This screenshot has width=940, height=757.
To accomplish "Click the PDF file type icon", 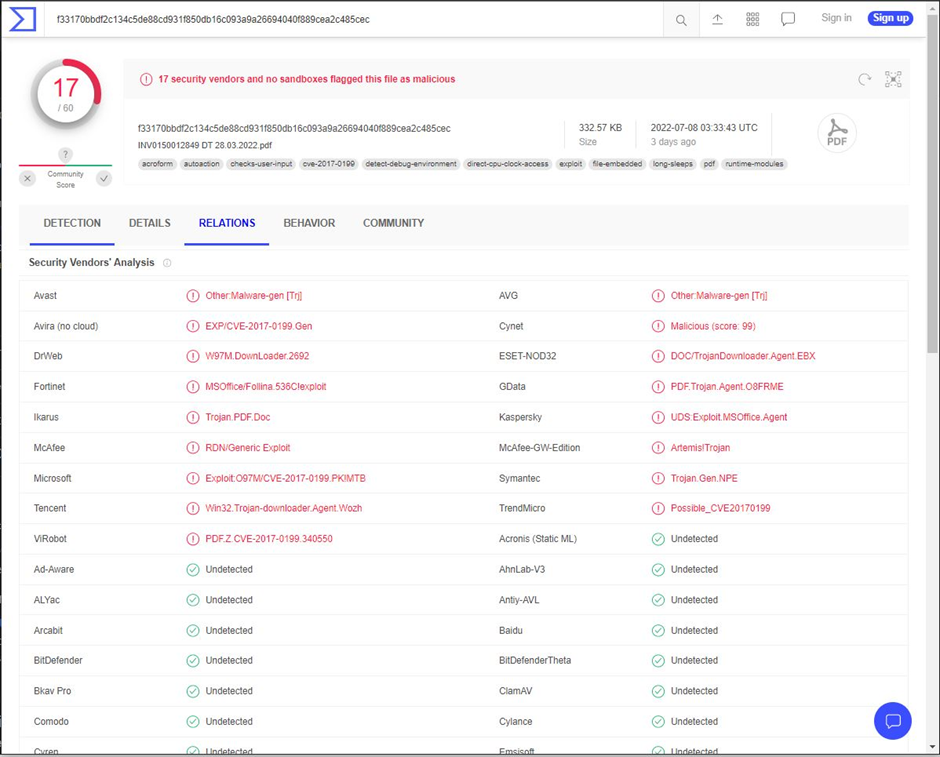I will (837, 132).
